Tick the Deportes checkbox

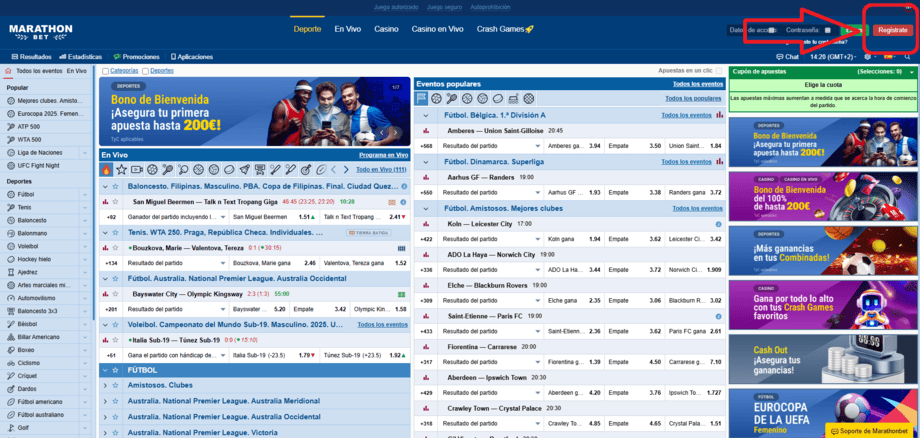coord(146,71)
